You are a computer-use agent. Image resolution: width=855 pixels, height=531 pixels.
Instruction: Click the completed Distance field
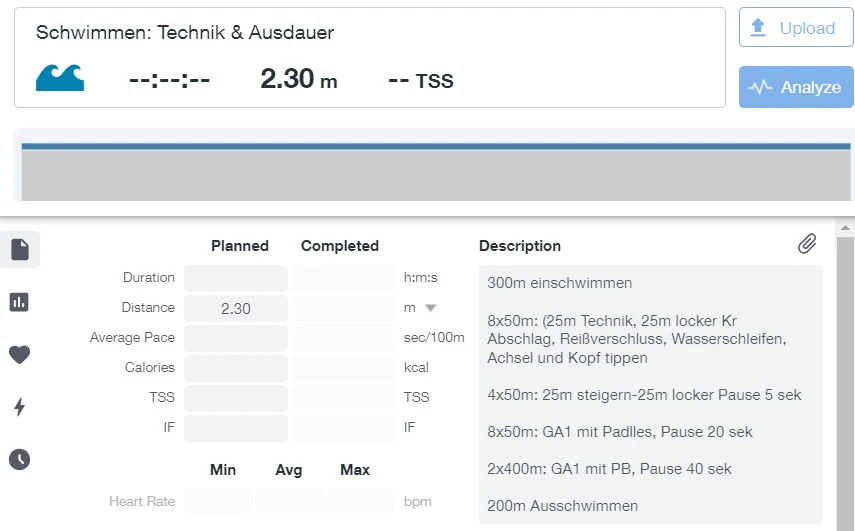click(x=342, y=309)
